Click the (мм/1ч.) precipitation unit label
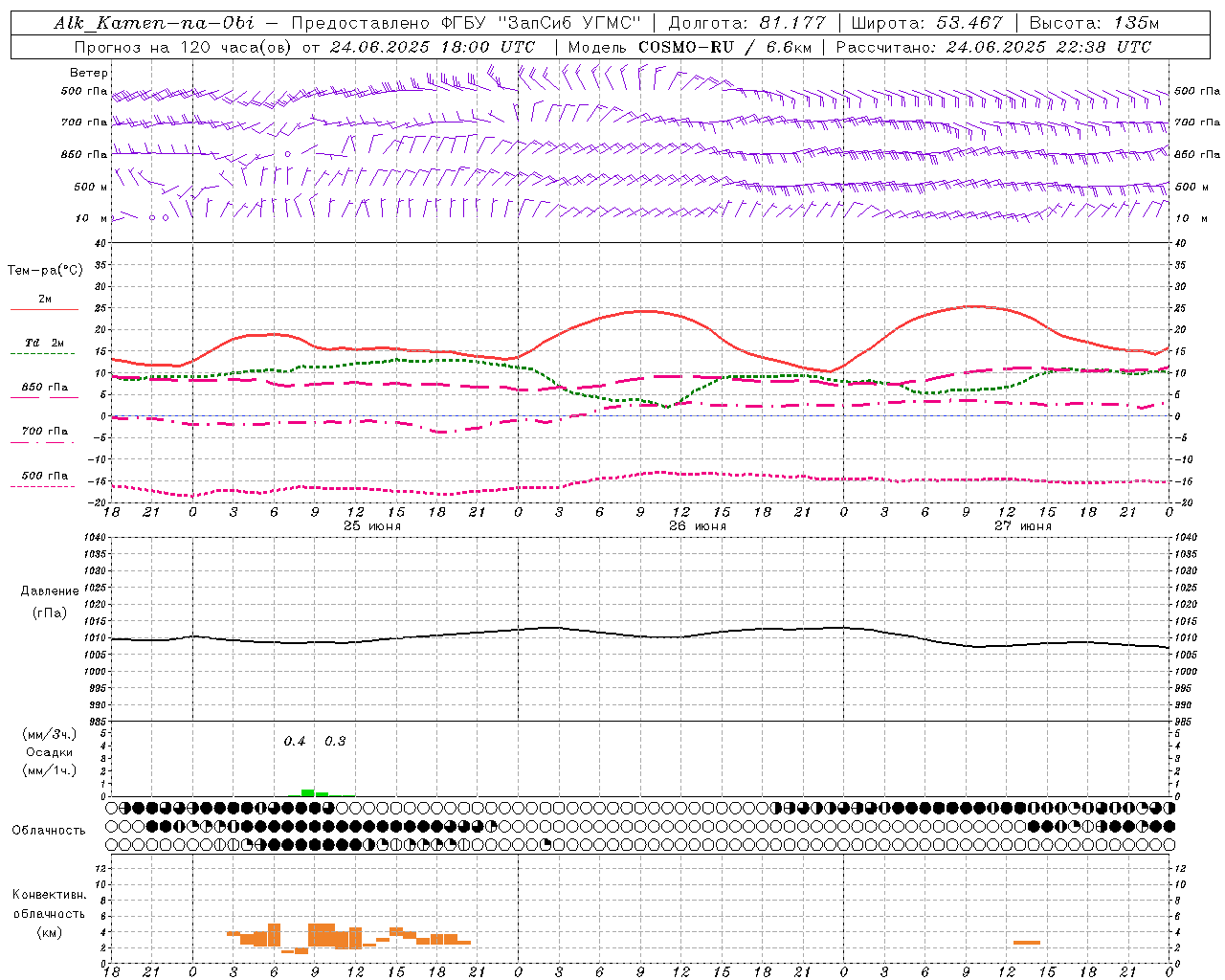1225x980 pixels. tap(49, 770)
